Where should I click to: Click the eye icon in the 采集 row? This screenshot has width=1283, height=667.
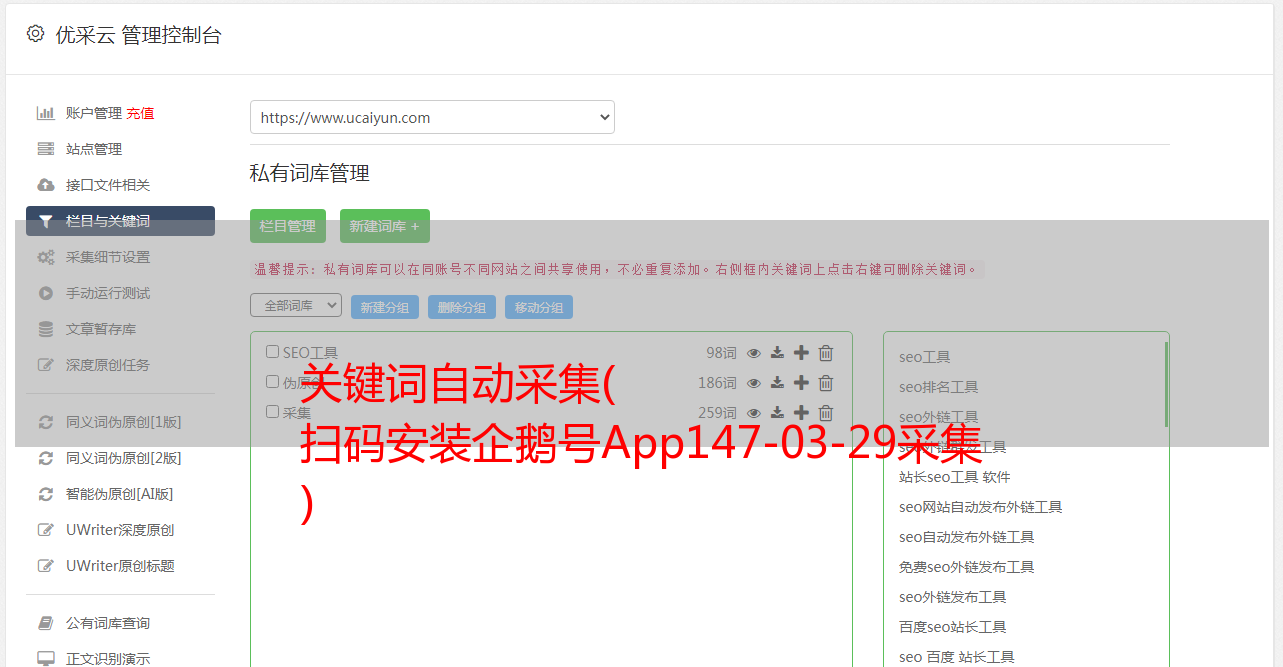click(754, 413)
